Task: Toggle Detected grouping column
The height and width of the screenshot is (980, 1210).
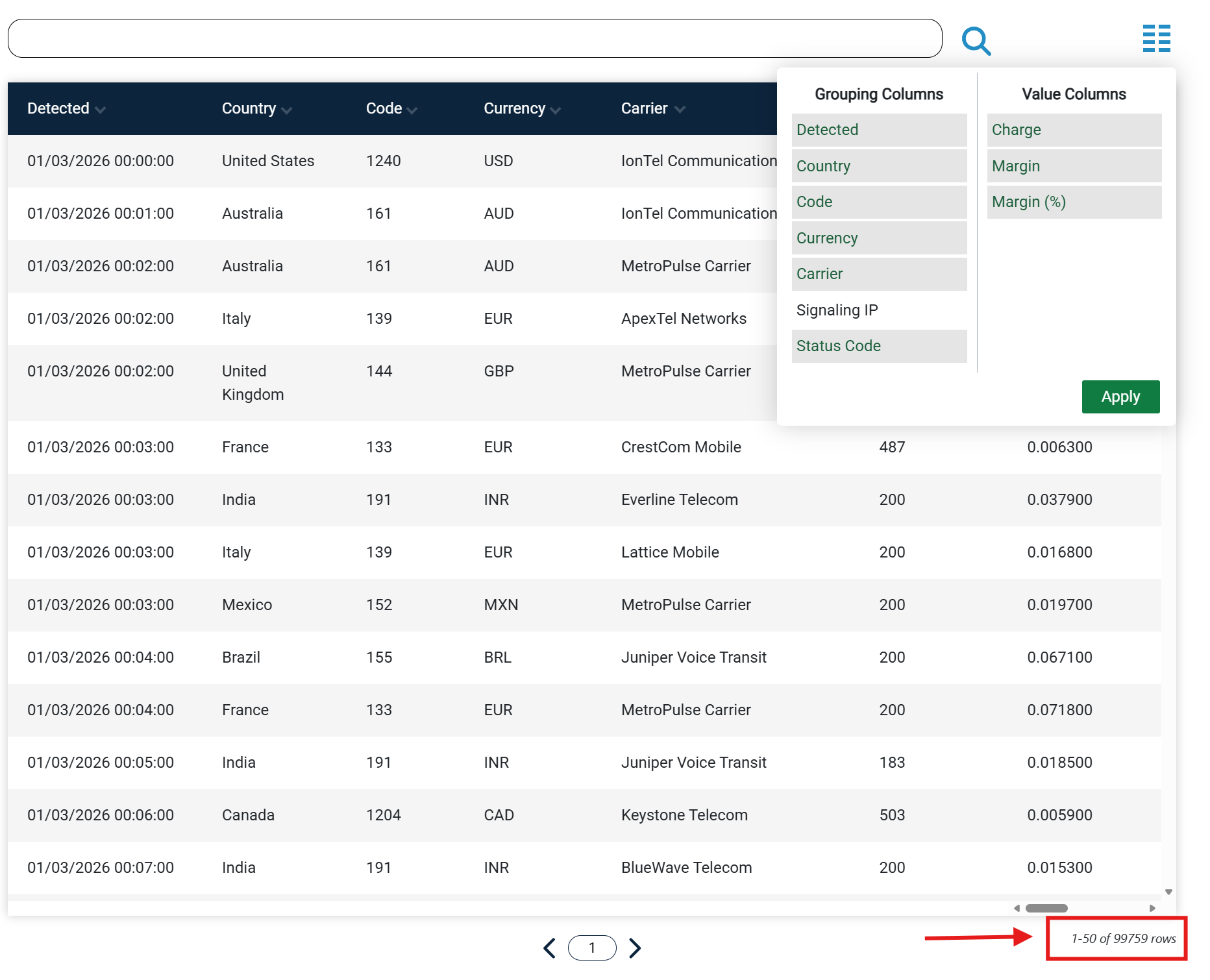Action: pos(879,130)
